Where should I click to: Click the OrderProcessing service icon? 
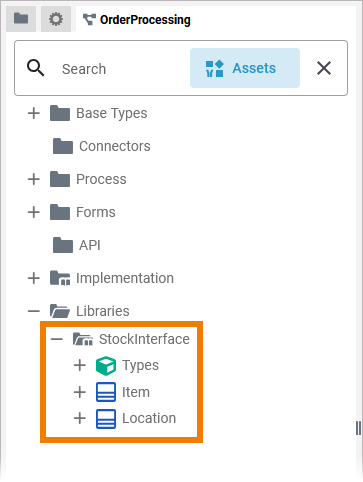tap(89, 20)
